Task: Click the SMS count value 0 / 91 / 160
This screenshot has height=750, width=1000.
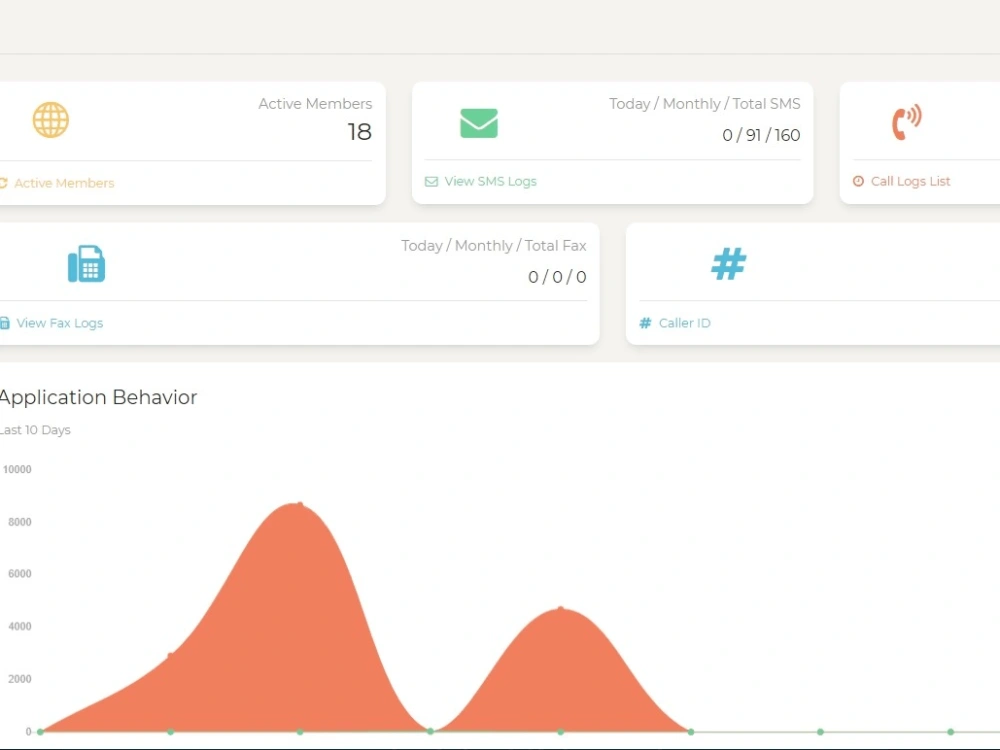Action: [761, 135]
